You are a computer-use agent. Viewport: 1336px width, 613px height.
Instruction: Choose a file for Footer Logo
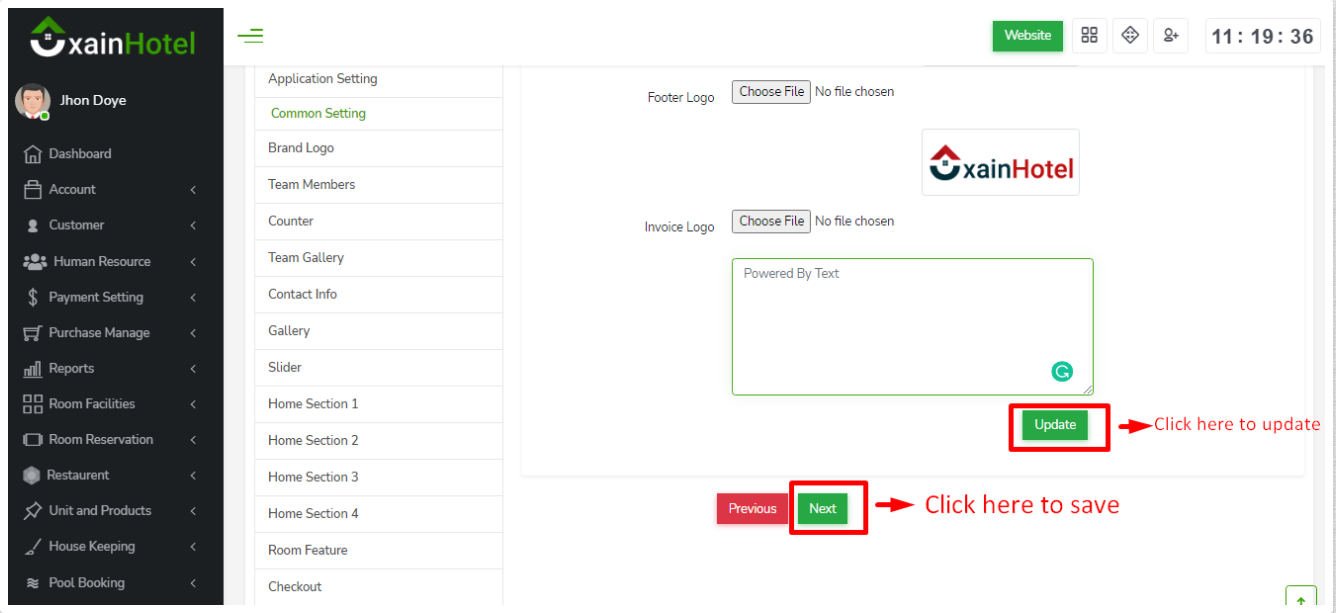click(x=771, y=92)
